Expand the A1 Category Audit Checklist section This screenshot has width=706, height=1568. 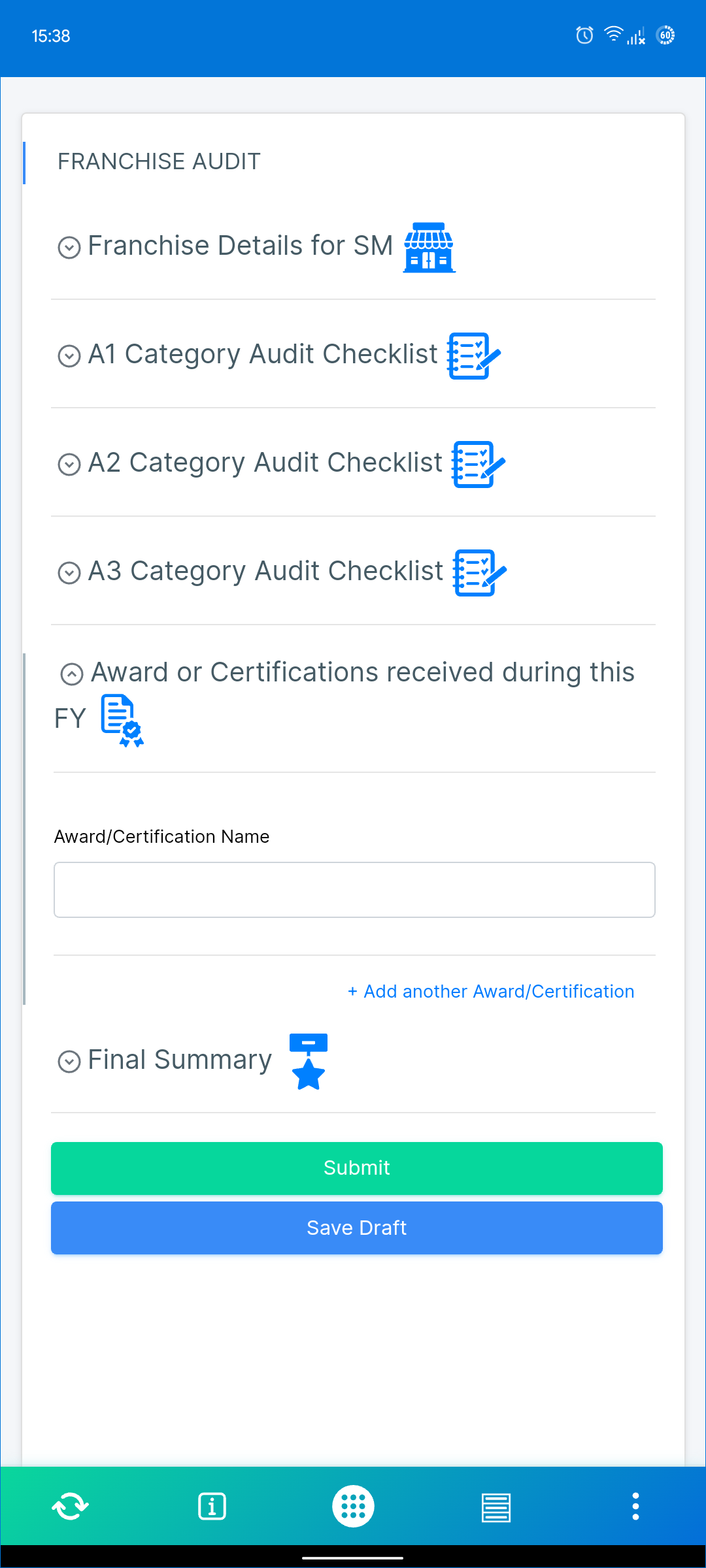coord(69,355)
